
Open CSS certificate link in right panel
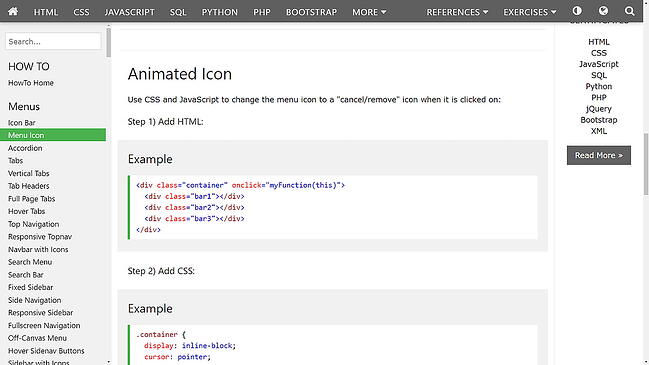pyautogui.click(x=599, y=53)
